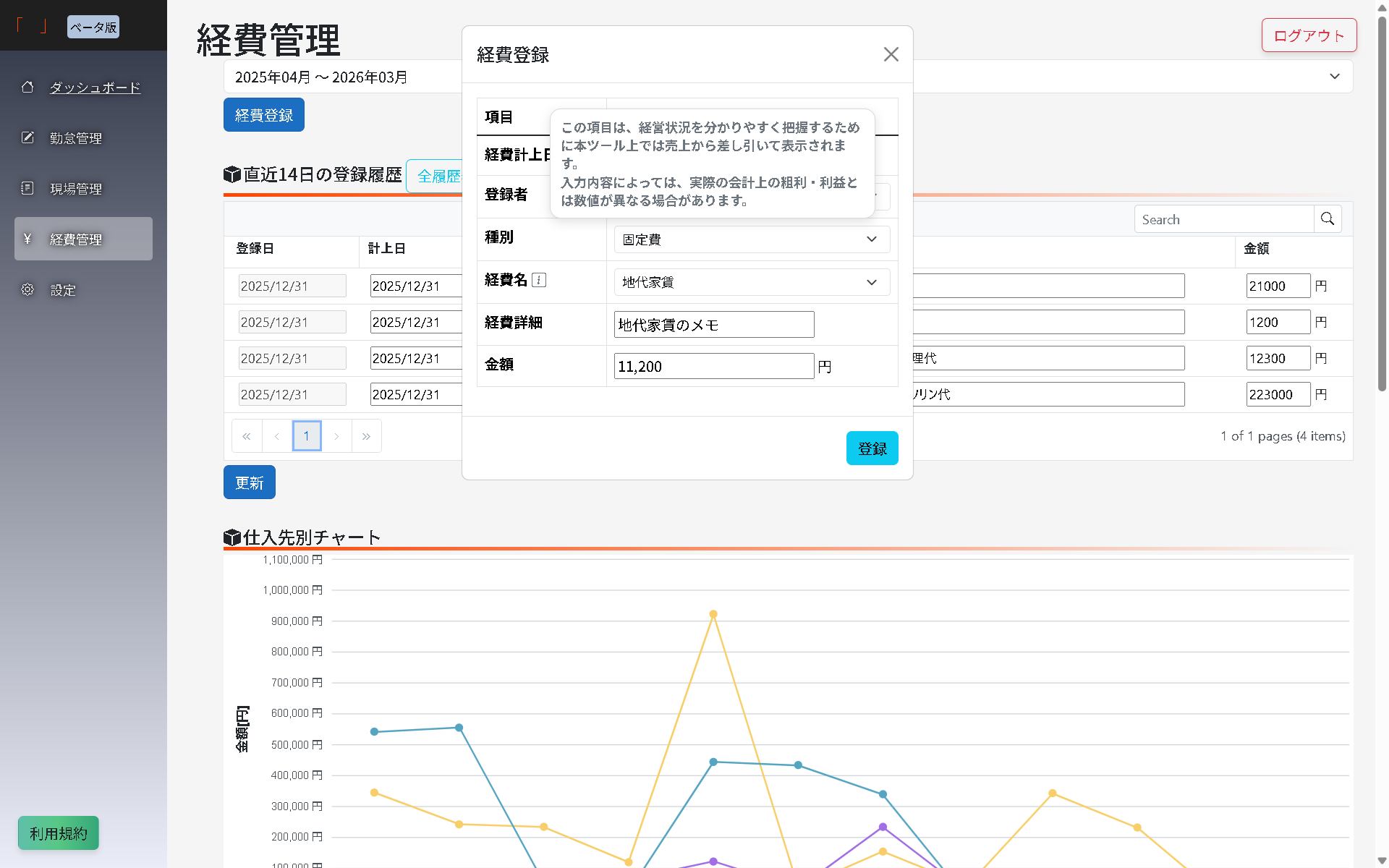This screenshot has width=1389, height=868.
Task: Jump to first page with double-arrow icon
Action: pos(246,435)
